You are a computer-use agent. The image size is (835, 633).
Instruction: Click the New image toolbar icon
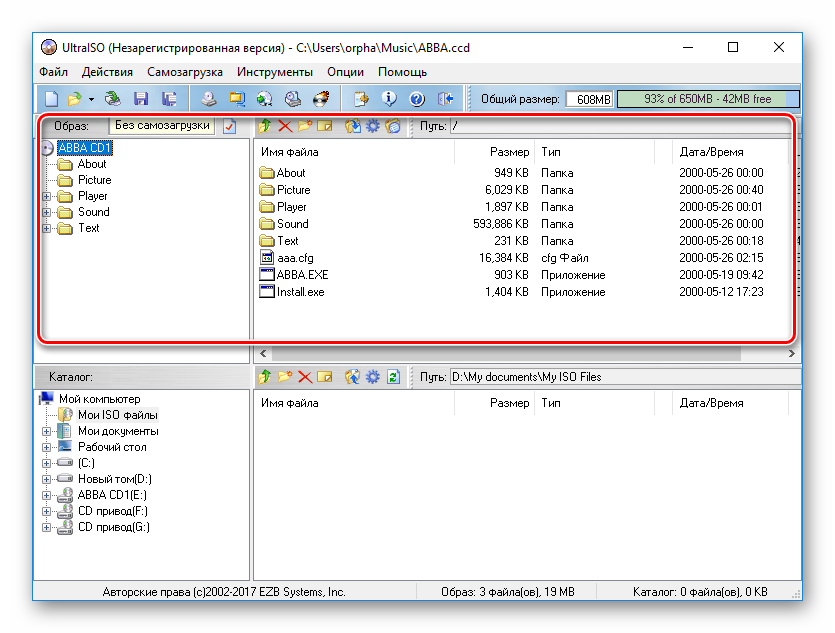pos(51,99)
